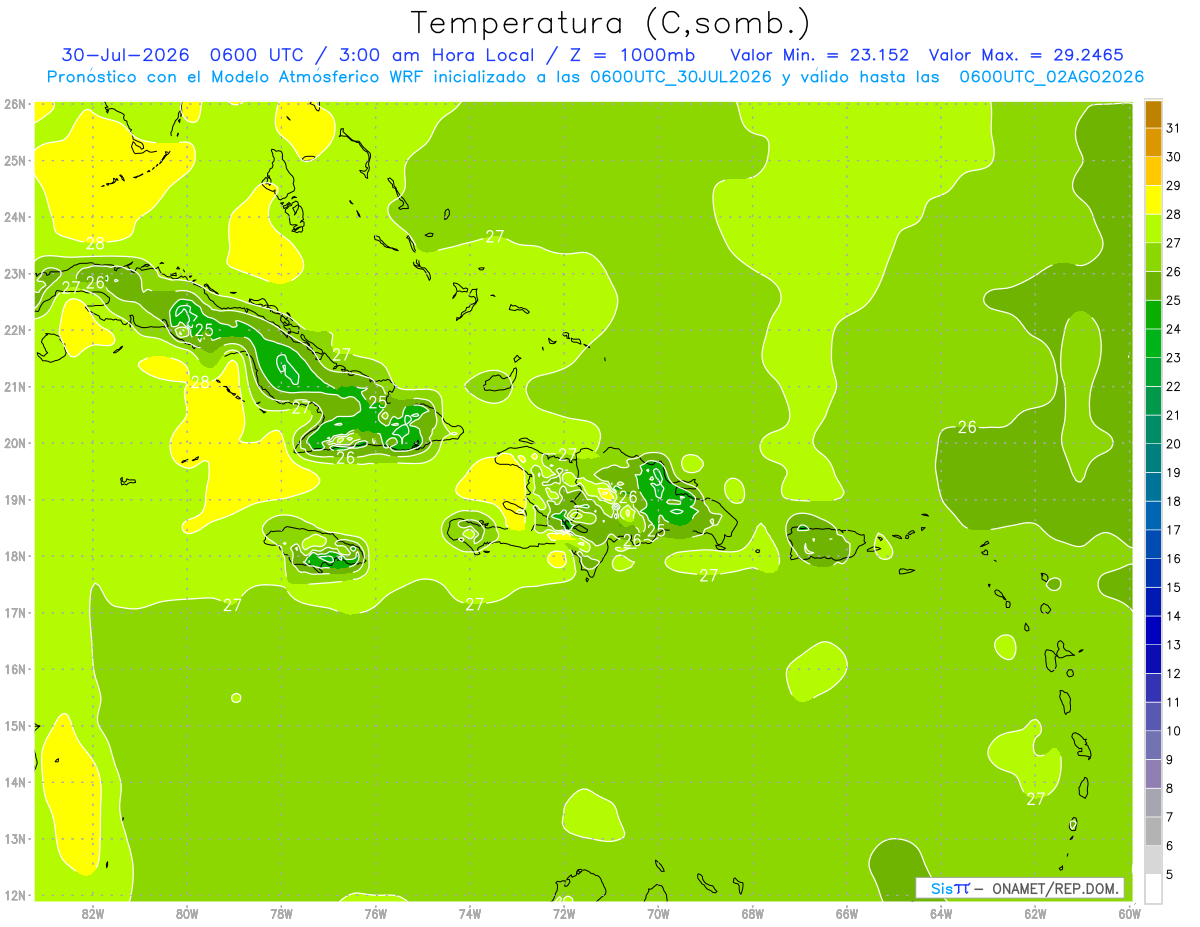Select the 80W longitude axis label
This screenshot has width=1200, height=927.
coord(187,913)
